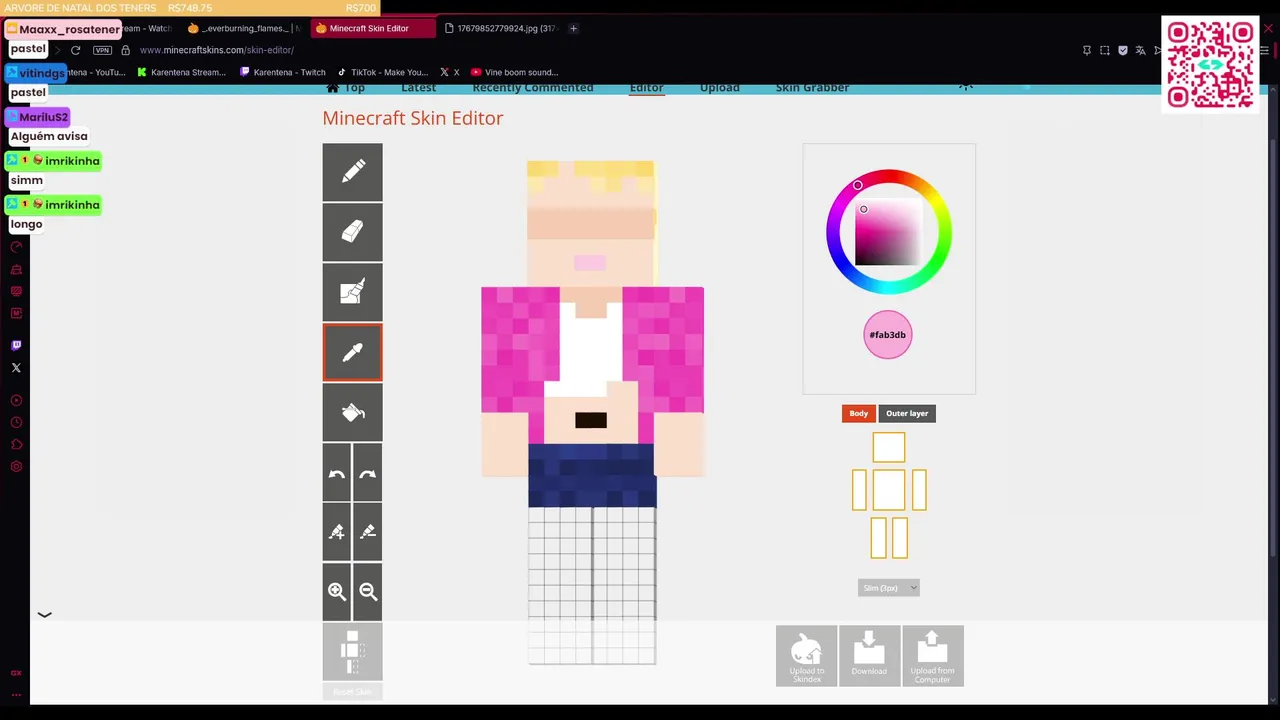The height and width of the screenshot is (720, 1280).
Task: Select the darken color tool
Action: (x=368, y=532)
